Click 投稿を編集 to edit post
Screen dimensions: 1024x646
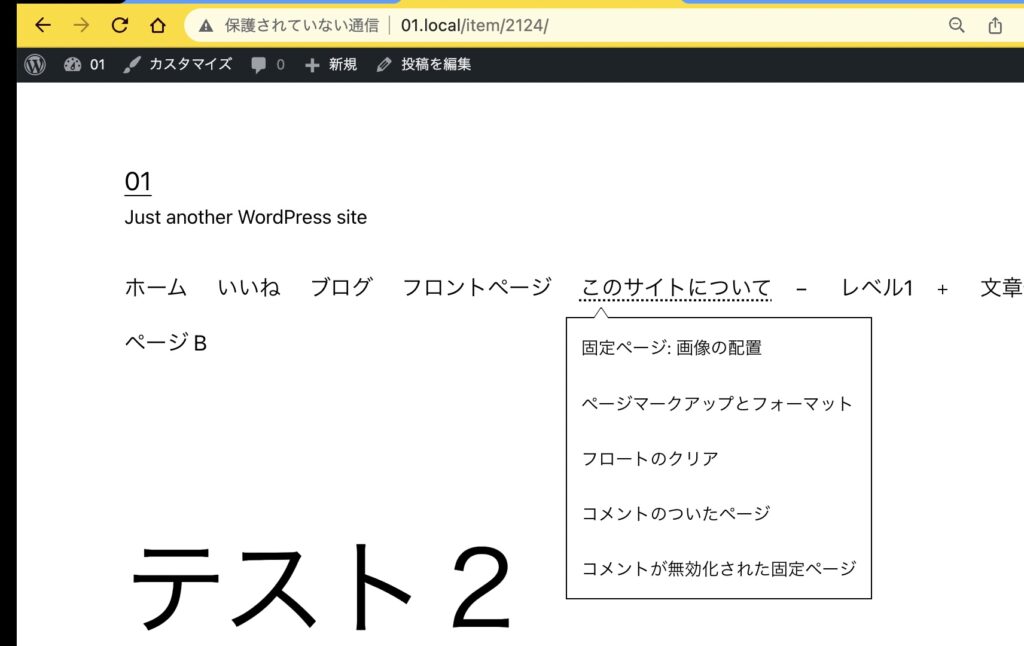click(x=424, y=65)
